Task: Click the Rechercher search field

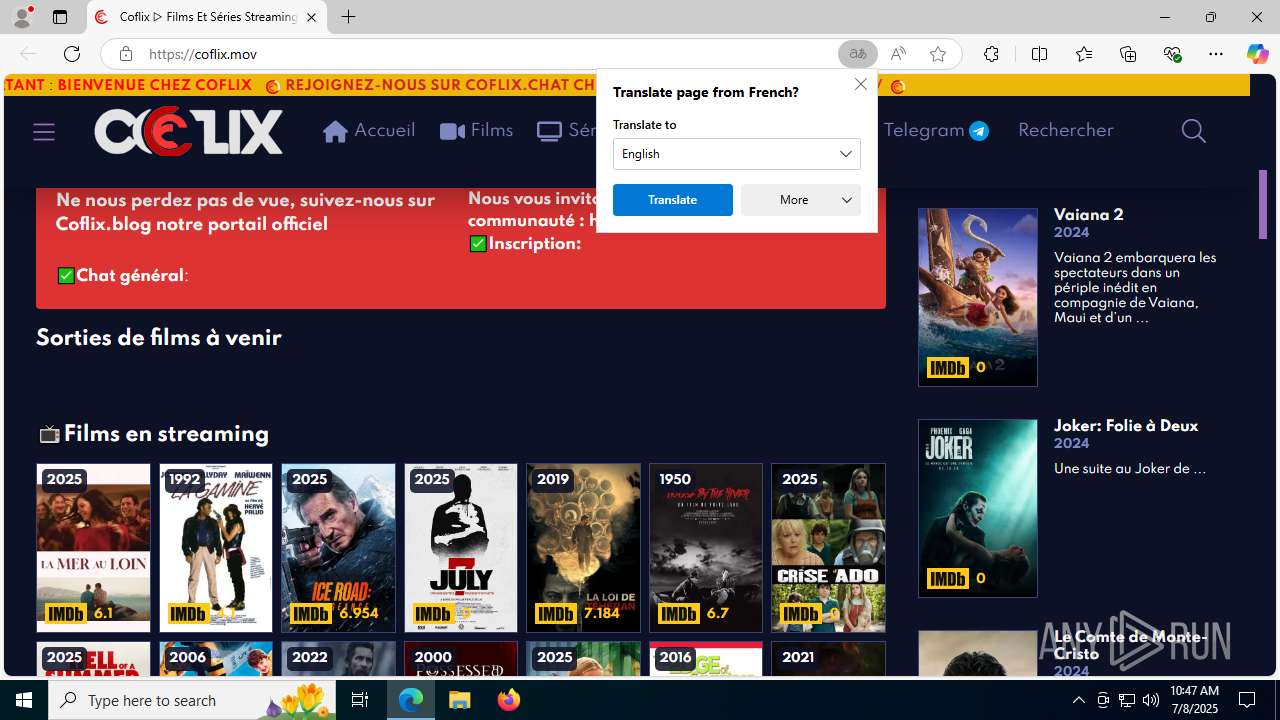Action: (x=1065, y=130)
